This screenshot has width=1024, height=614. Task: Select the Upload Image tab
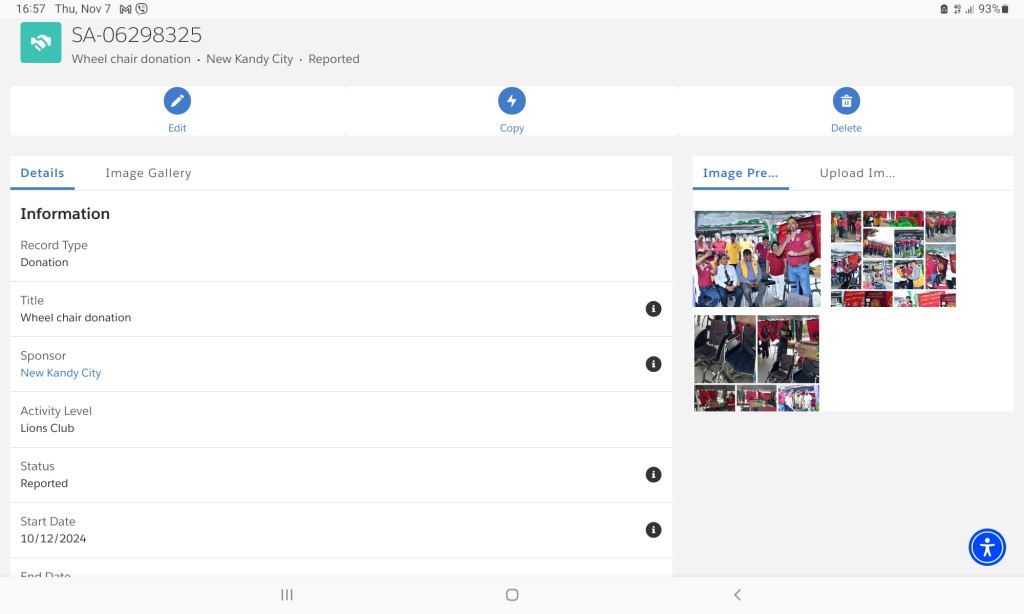pos(857,173)
